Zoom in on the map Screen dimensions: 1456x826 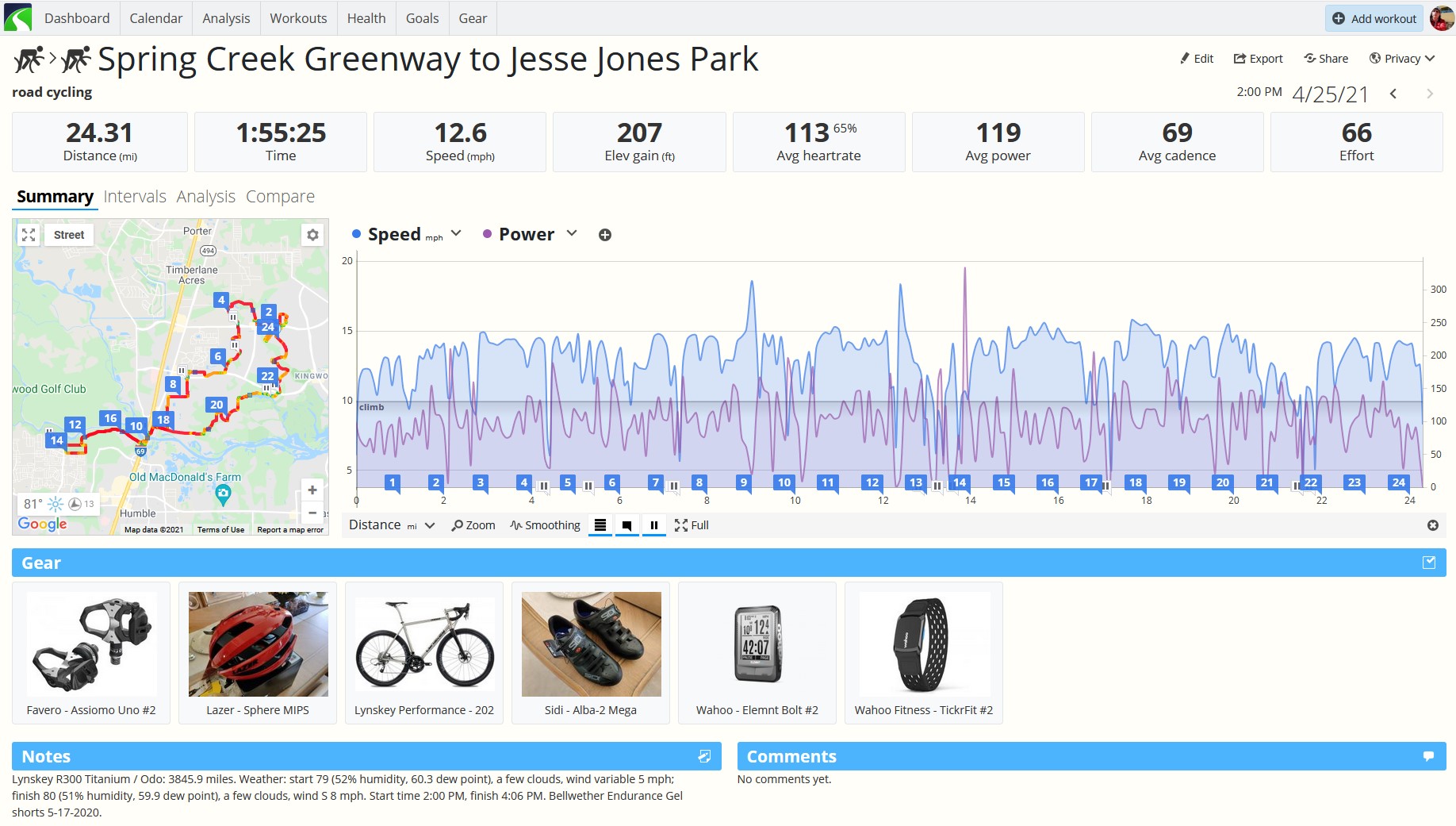312,490
